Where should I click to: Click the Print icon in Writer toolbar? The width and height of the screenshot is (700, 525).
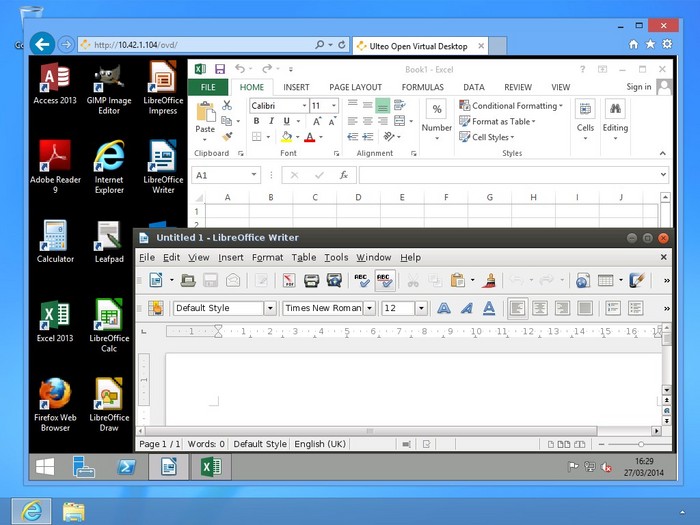click(311, 281)
